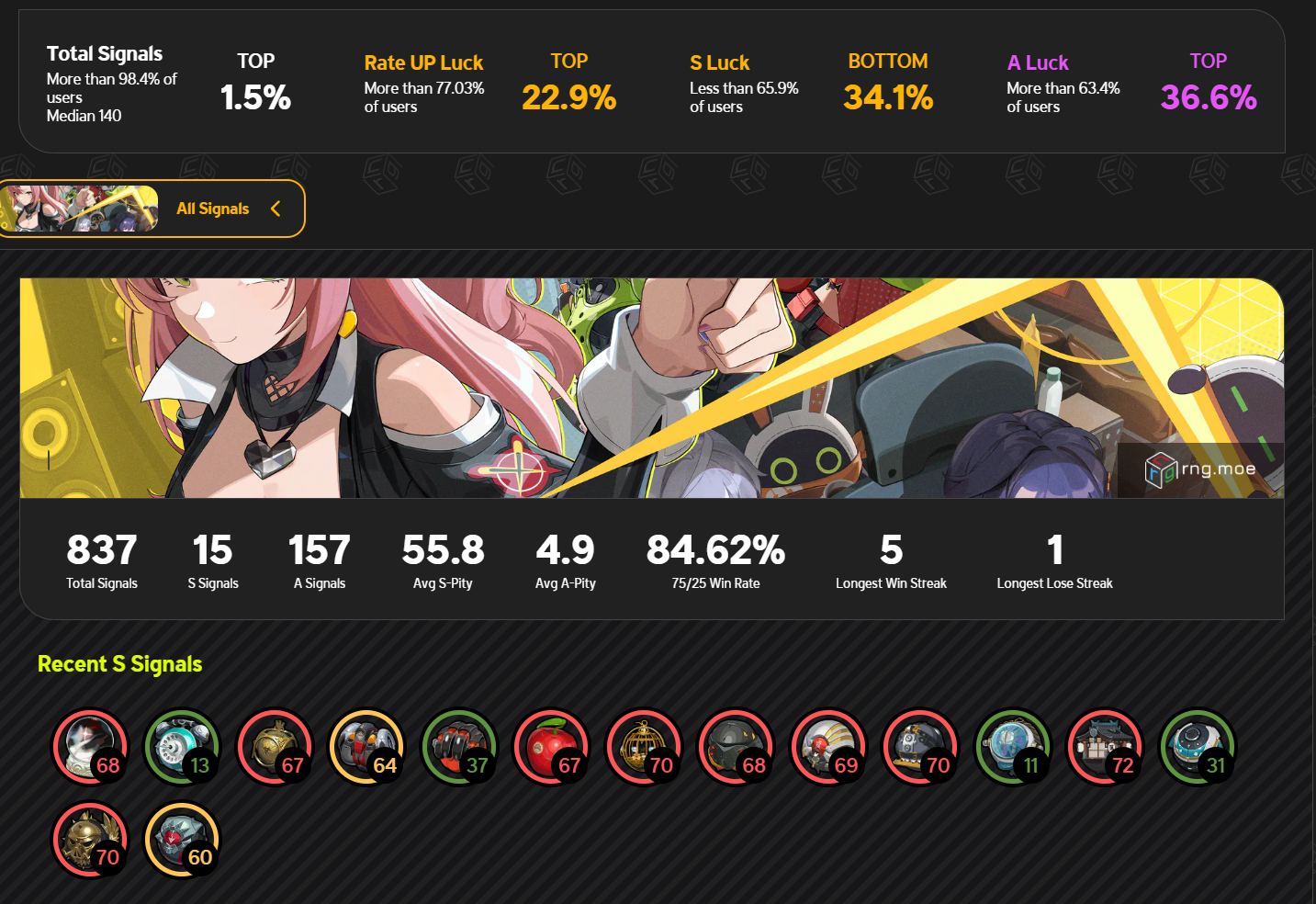Open the red-black coiled engine with pity 37
Image resolution: width=1316 pixels, height=904 pixels.
pos(459,747)
